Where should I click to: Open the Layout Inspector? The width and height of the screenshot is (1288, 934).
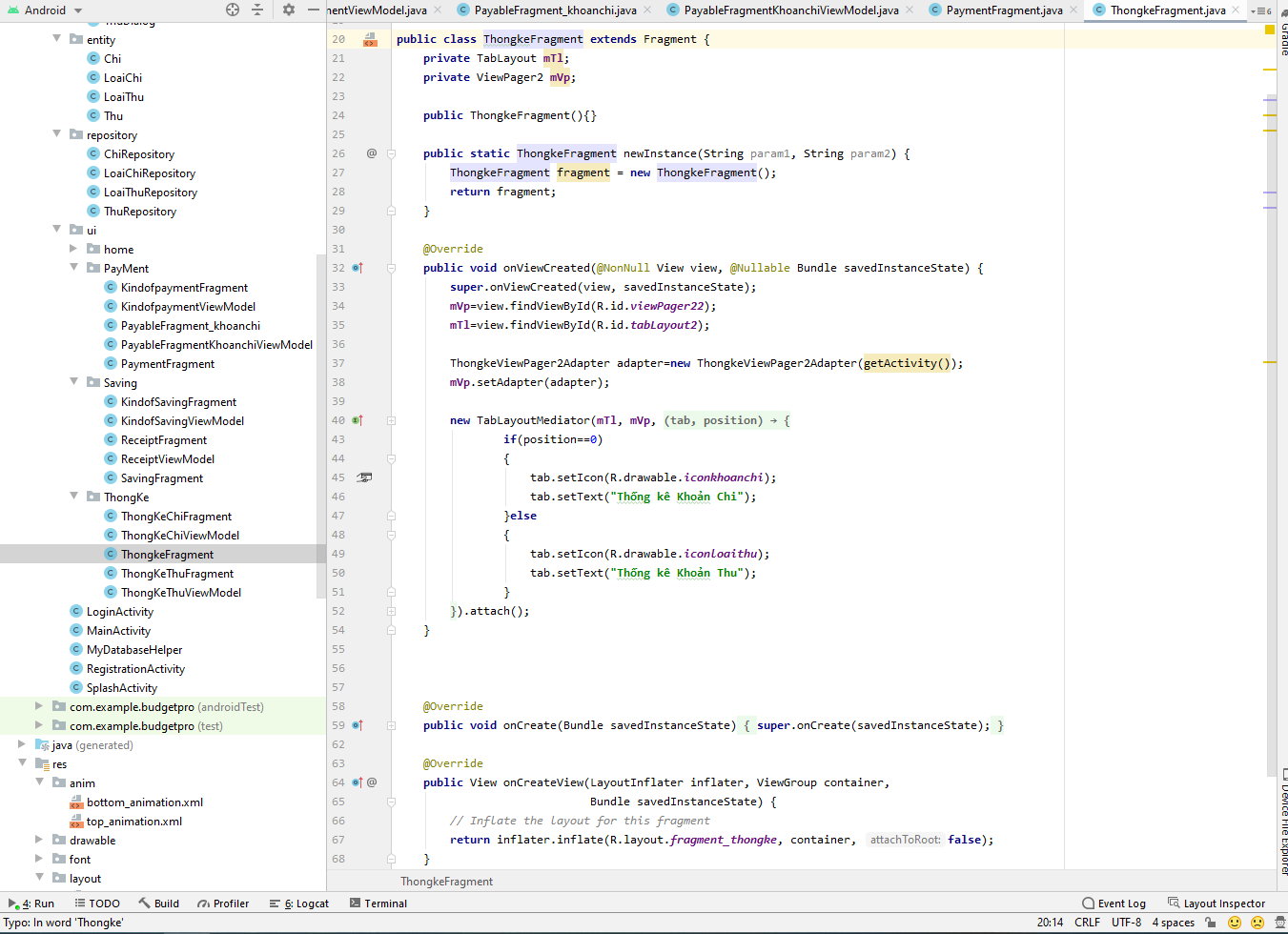tap(1216, 904)
